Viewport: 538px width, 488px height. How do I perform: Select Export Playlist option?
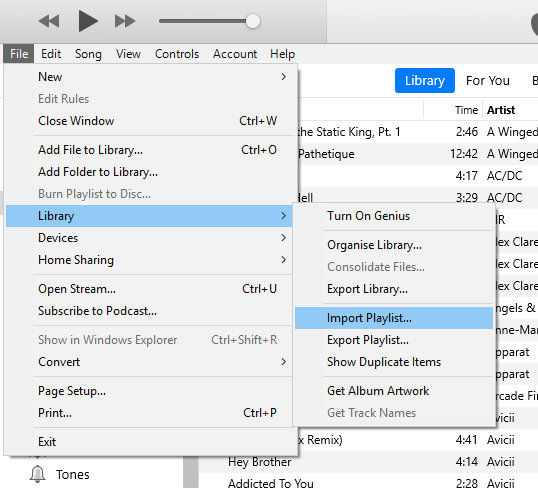coord(394,340)
